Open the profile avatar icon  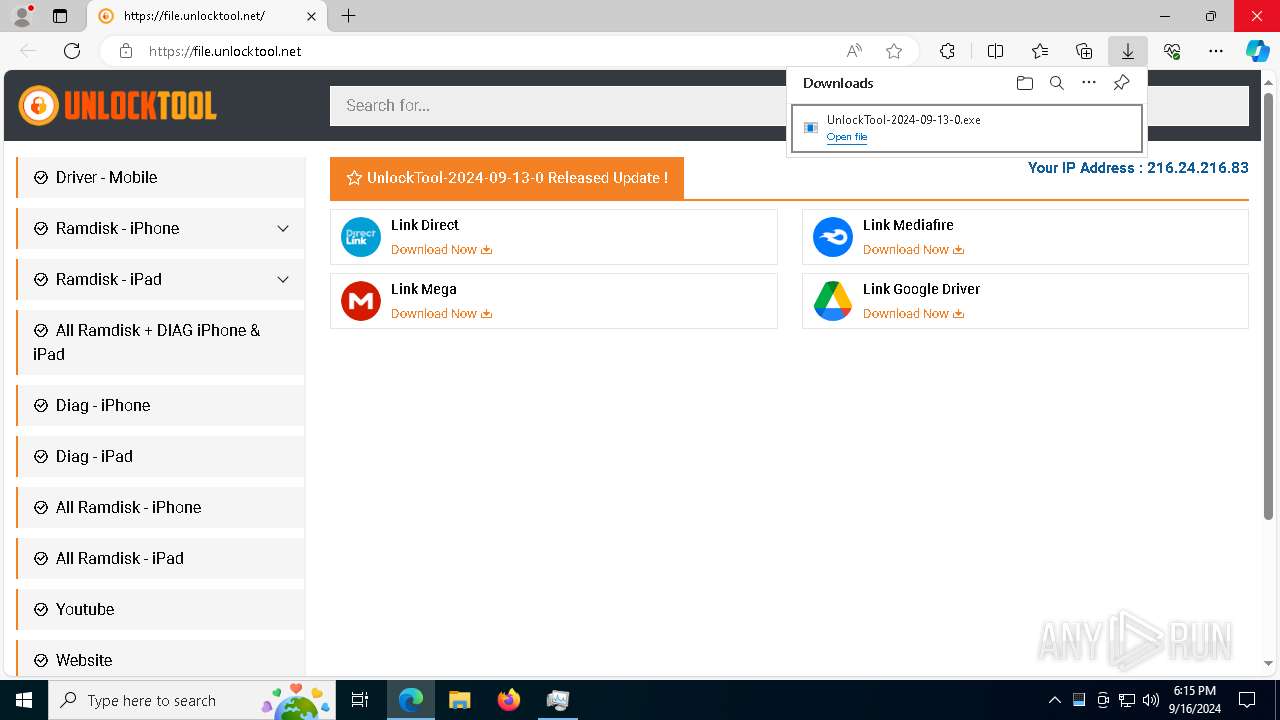21,16
